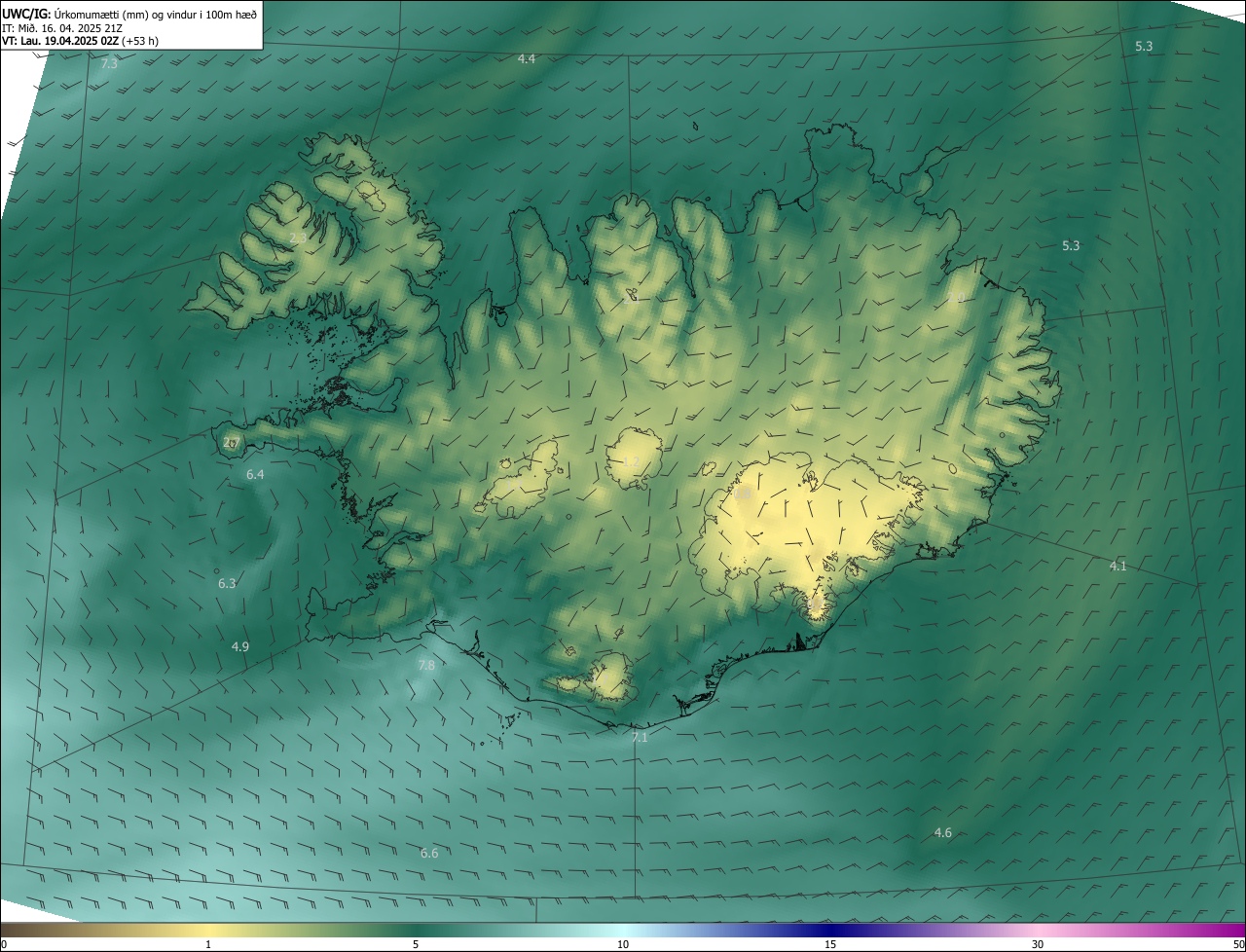Click the 7.8 value label on the map
Screen dimensions: 1246x952
426,665
